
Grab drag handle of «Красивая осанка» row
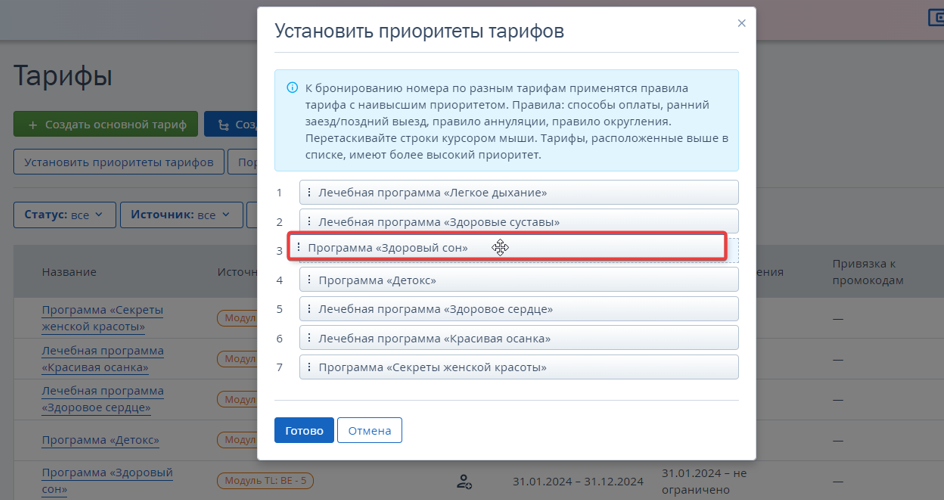[x=309, y=338]
